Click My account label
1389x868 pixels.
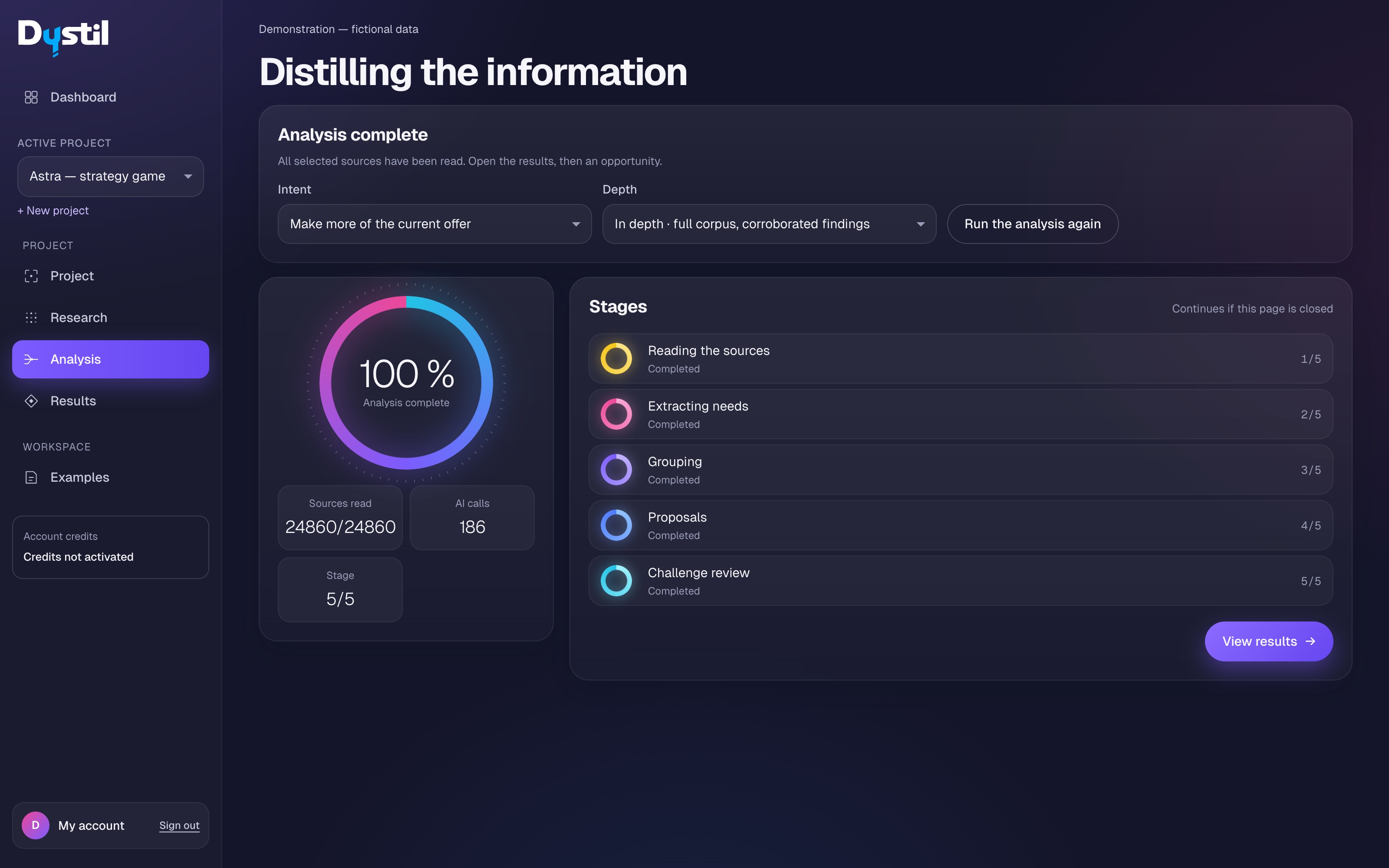pyautogui.click(x=91, y=825)
